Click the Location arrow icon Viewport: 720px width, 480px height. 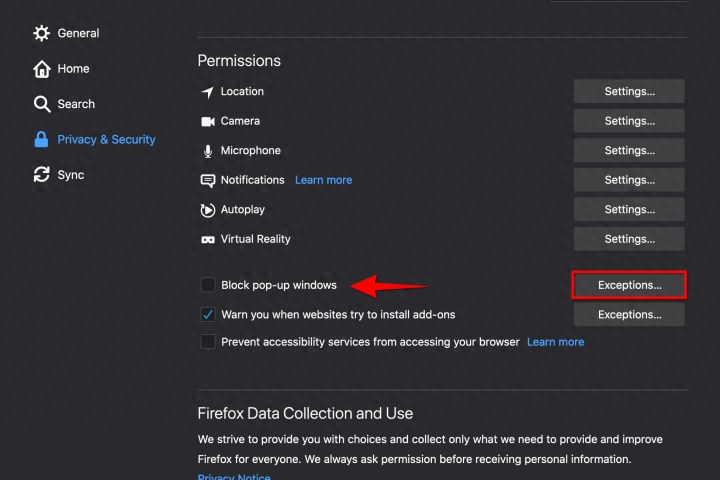click(x=208, y=92)
